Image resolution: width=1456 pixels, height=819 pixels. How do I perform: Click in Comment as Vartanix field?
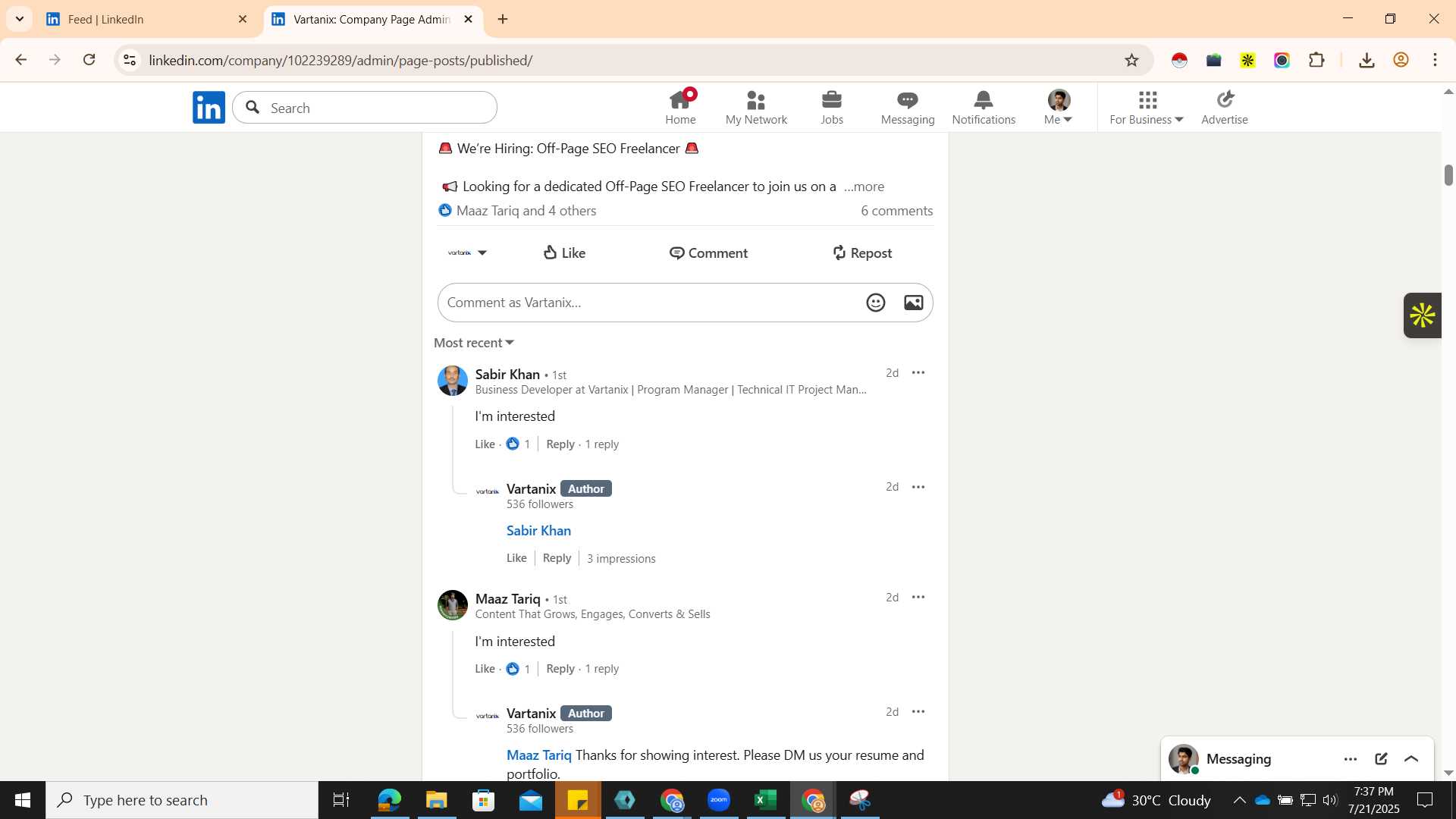coord(652,303)
